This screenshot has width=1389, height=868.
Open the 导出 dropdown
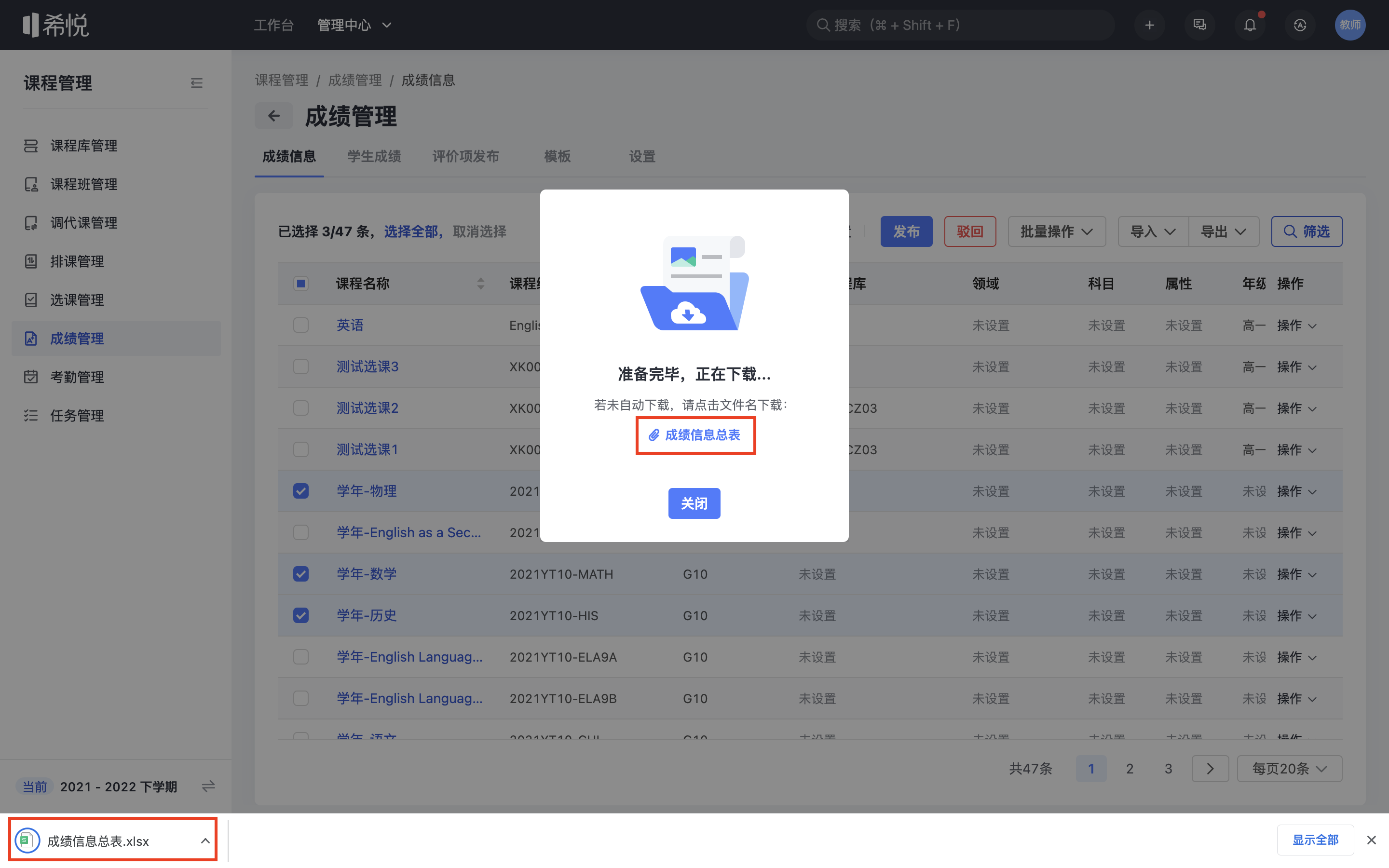pyautogui.click(x=1224, y=231)
